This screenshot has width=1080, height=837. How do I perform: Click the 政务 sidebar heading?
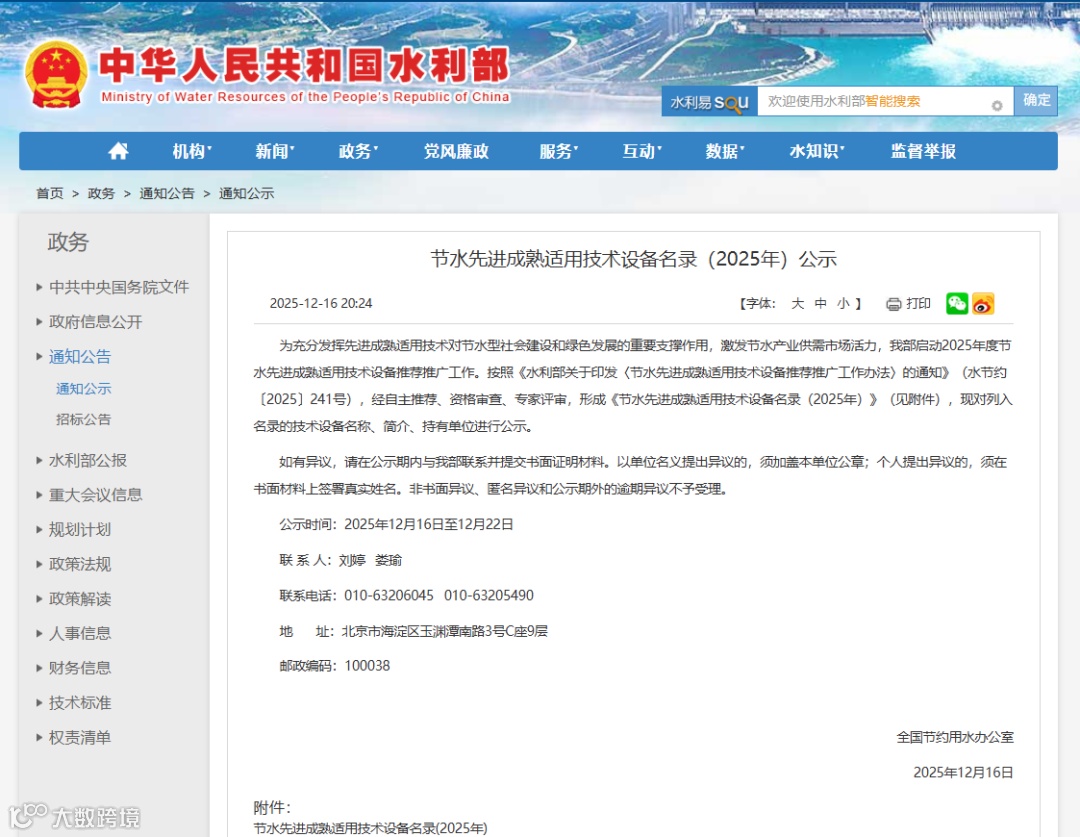tap(68, 242)
